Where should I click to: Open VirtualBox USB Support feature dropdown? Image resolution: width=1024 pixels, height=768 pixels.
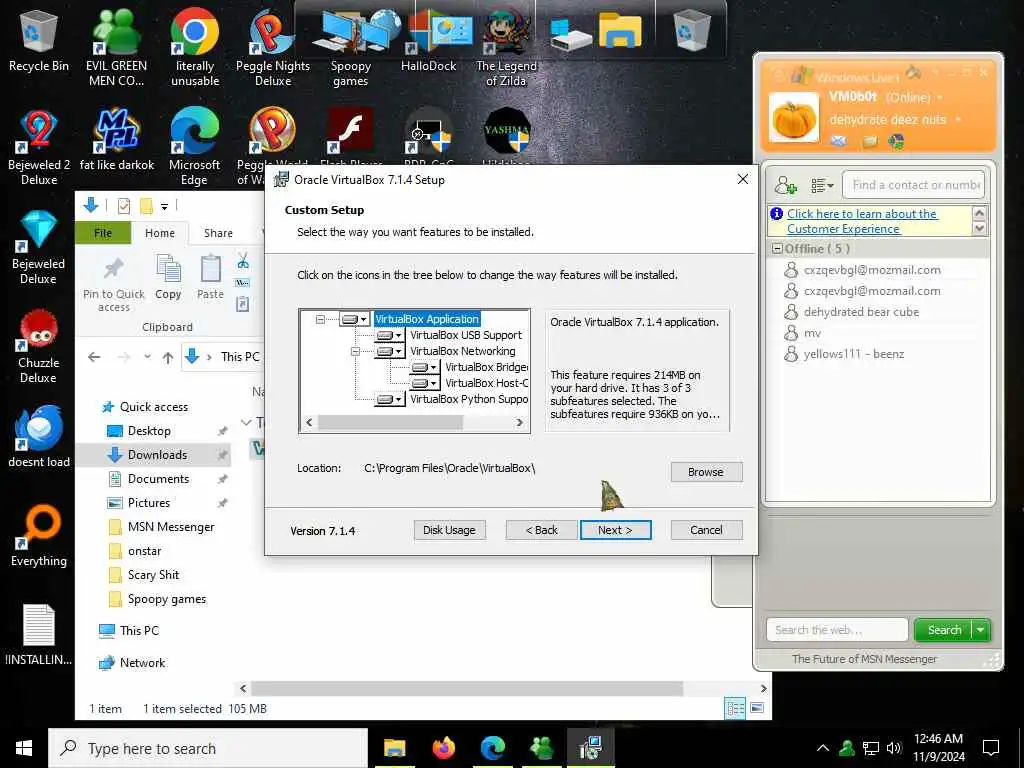390,335
